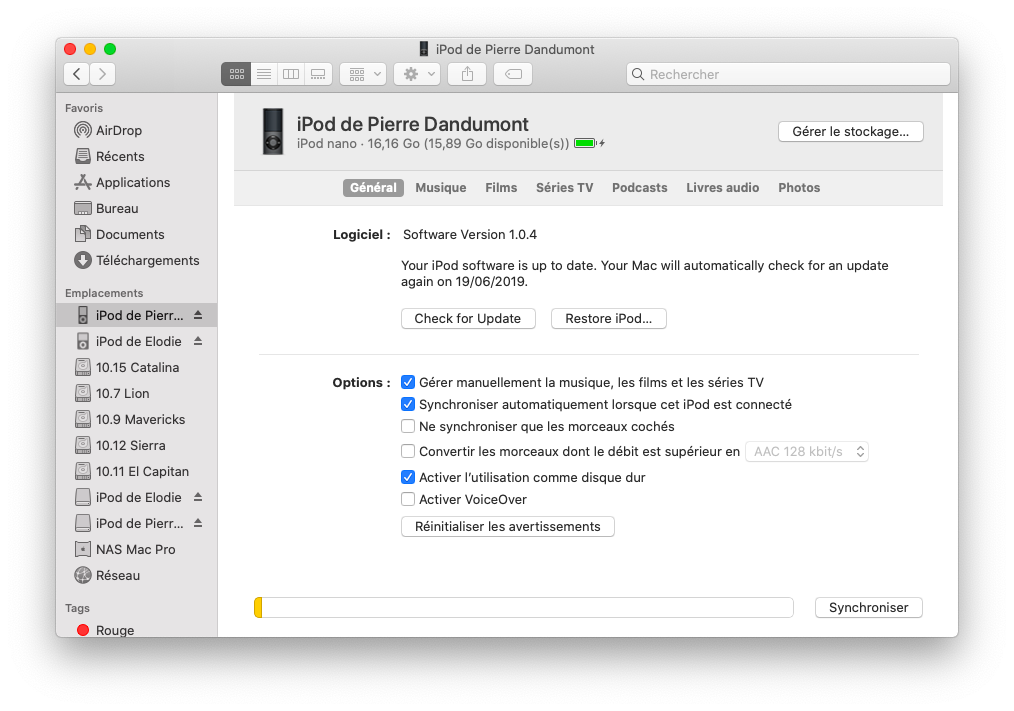Viewport: 1014px width, 711px height.
Task: Open Récents in the sidebar
Action: click(136, 157)
